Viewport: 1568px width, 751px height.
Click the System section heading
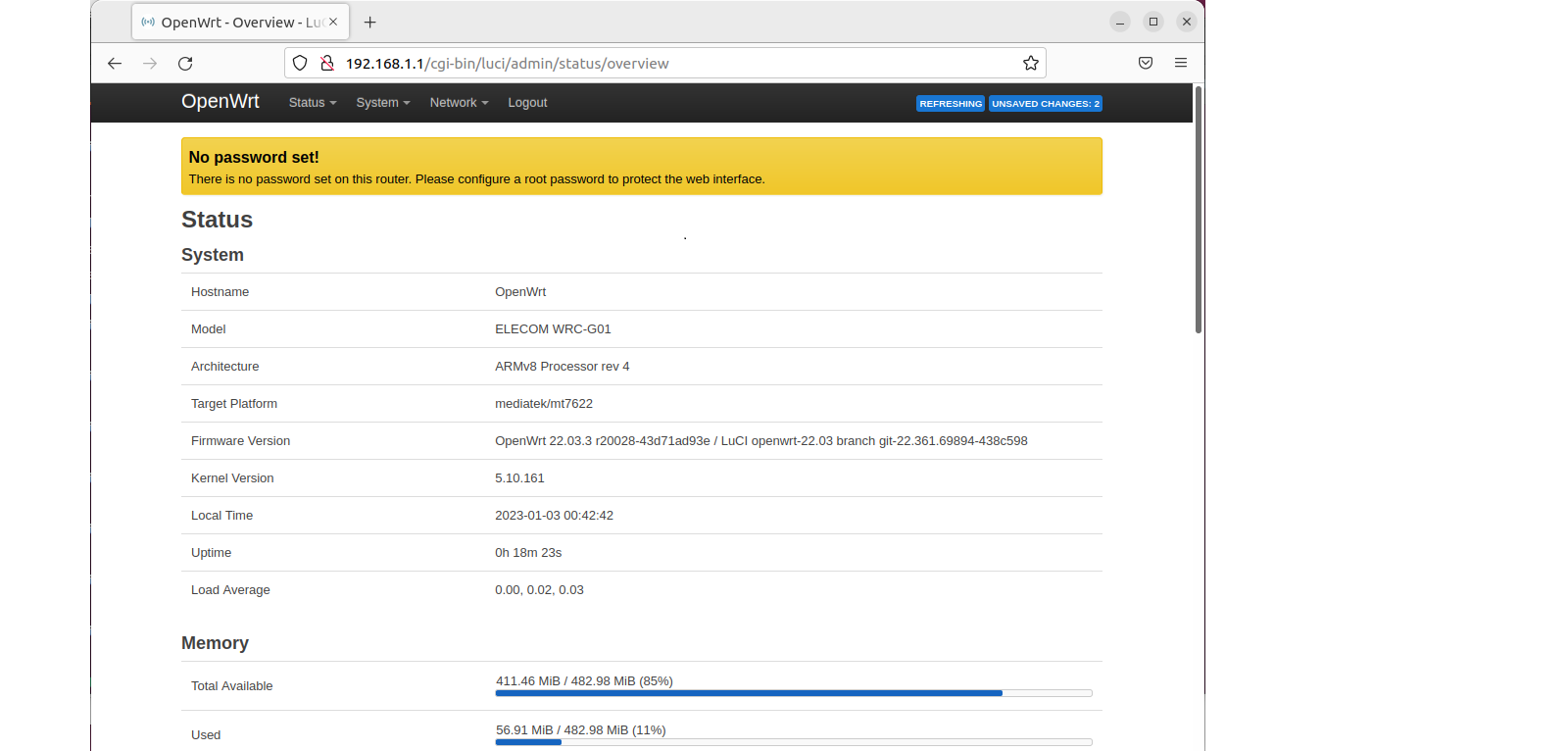(213, 255)
